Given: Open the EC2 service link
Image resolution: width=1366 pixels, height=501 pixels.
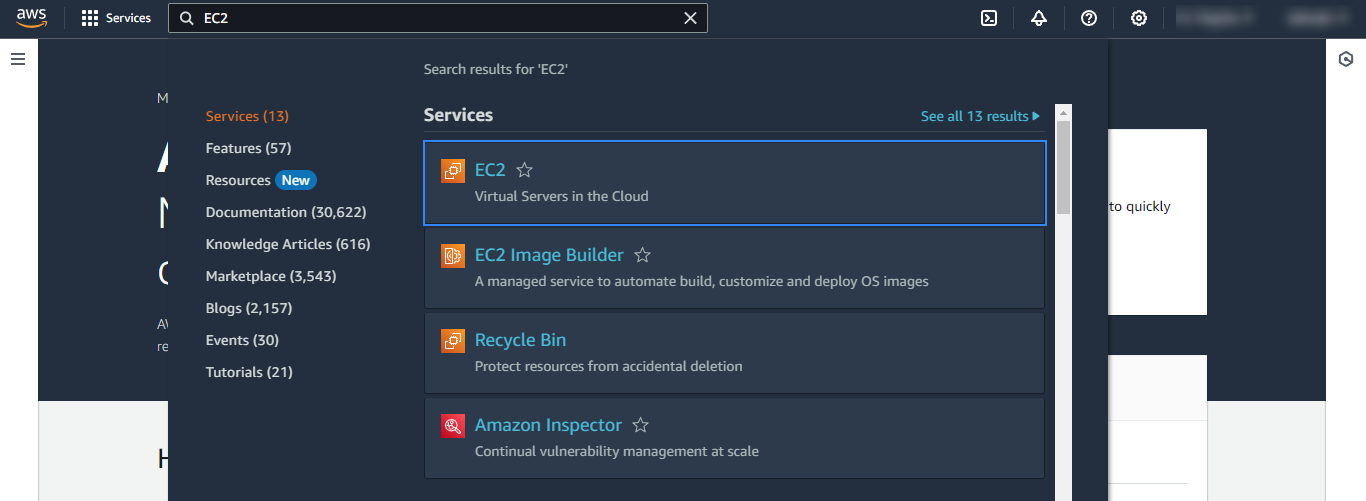Looking at the screenshot, I should tap(490, 170).
